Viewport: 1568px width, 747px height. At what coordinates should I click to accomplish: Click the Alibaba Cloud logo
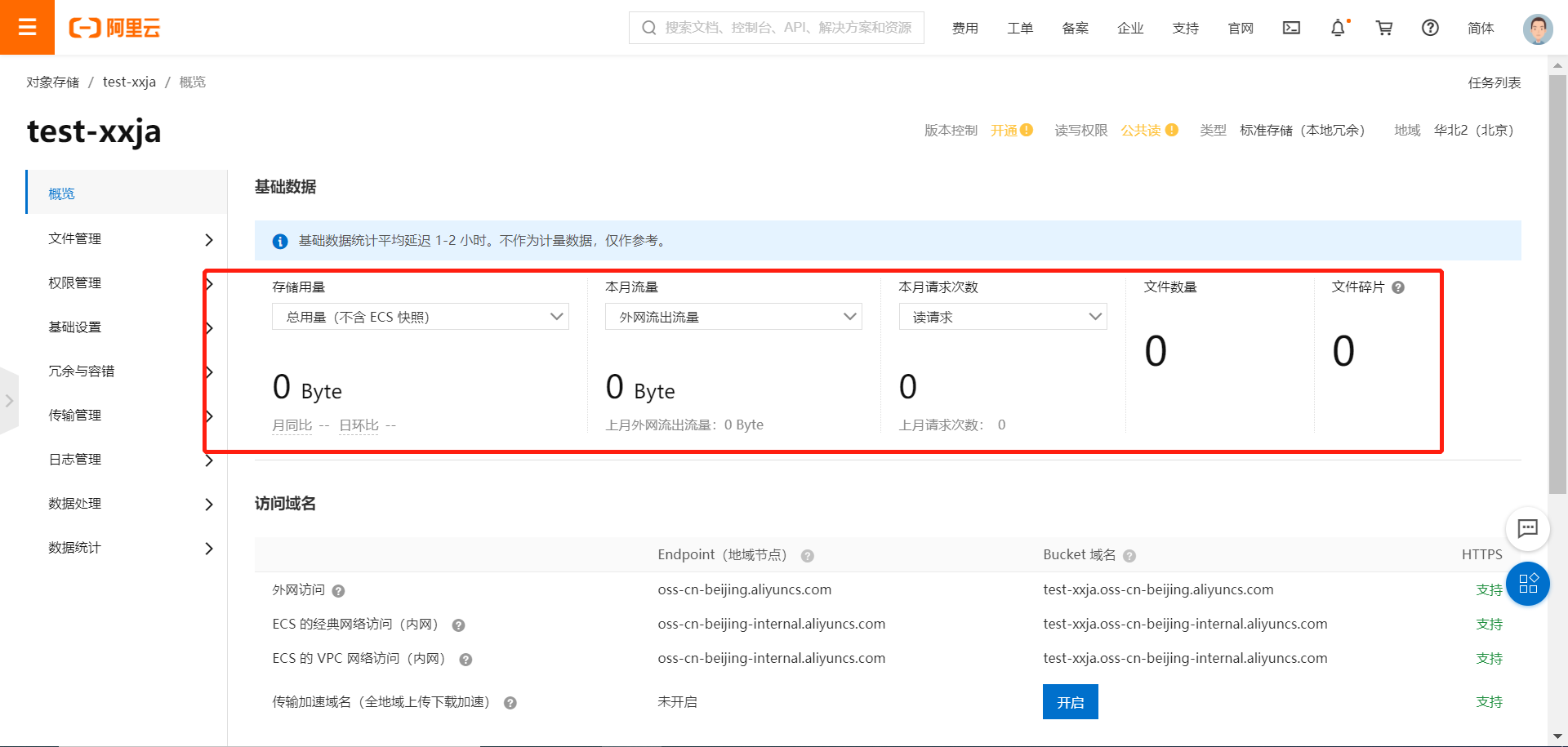pos(114,27)
